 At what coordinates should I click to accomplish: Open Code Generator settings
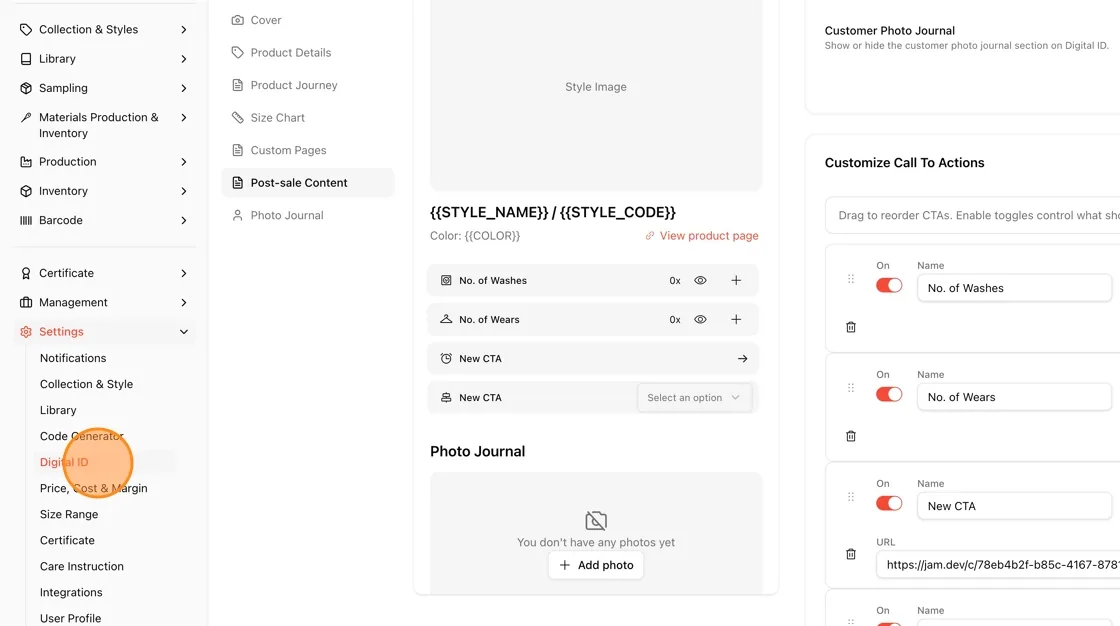pos(81,436)
